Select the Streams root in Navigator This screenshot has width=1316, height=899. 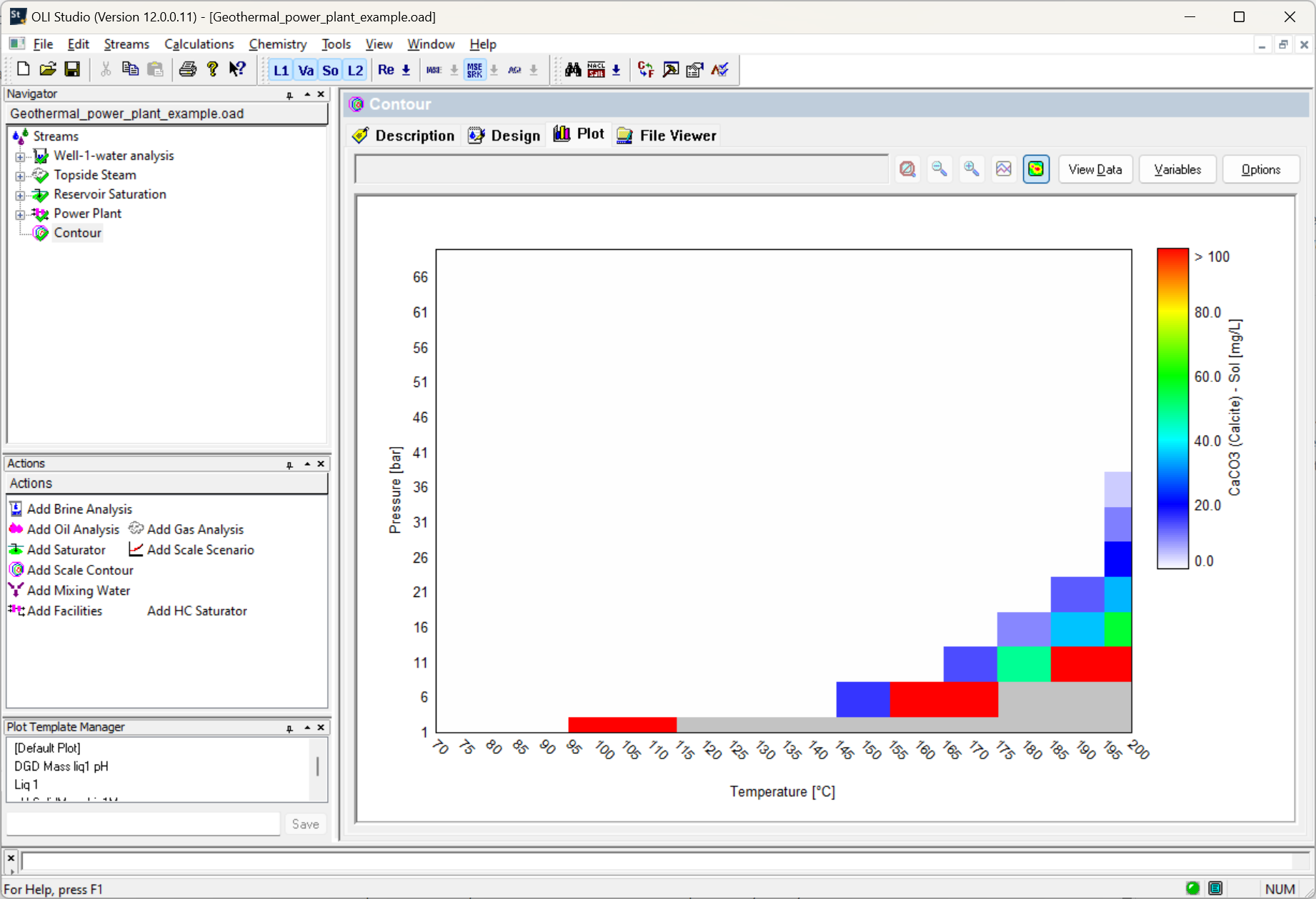(x=55, y=136)
